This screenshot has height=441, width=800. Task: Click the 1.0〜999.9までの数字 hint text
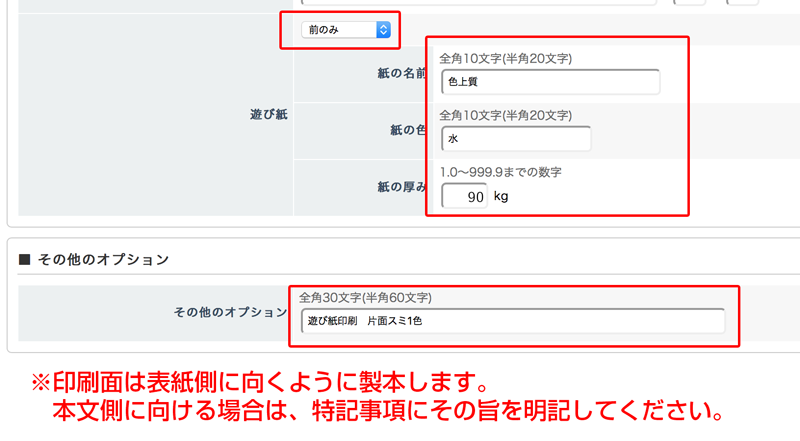501,172
